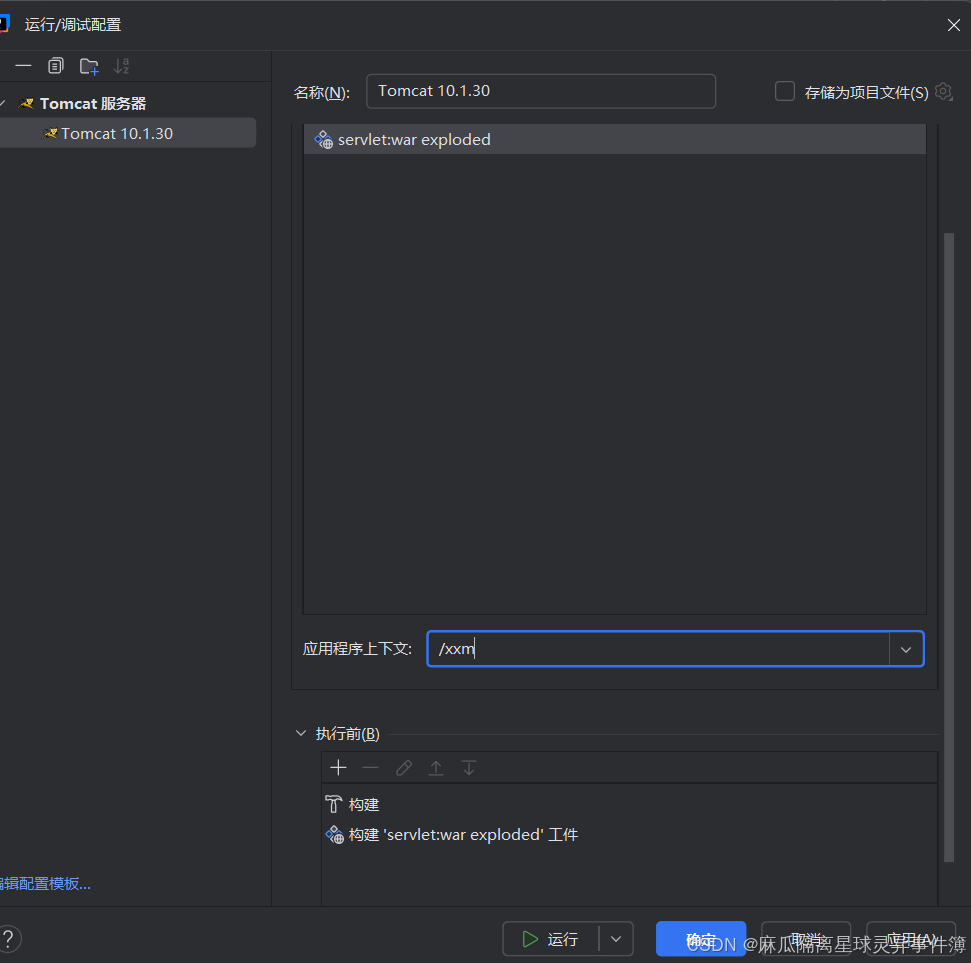Open the application context dropdown arrow
Screen dimensions: 971x963
point(906,649)
